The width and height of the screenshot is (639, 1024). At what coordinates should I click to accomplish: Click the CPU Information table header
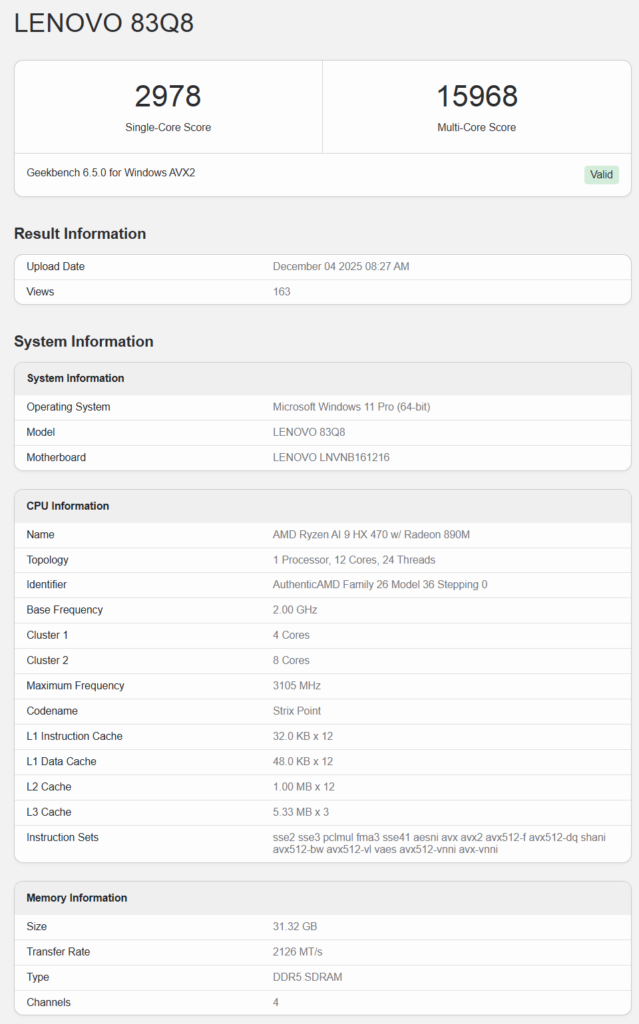[68, 506]
